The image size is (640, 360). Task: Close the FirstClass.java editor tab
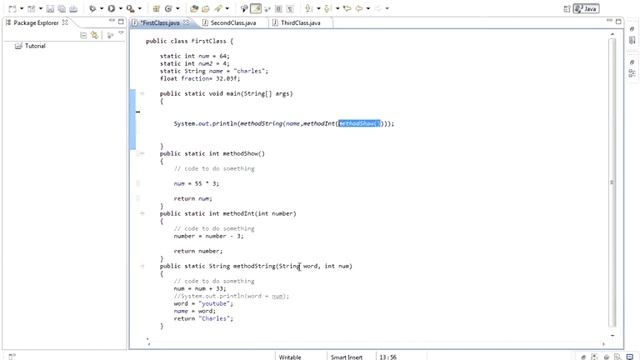click(x=187, y=22)
